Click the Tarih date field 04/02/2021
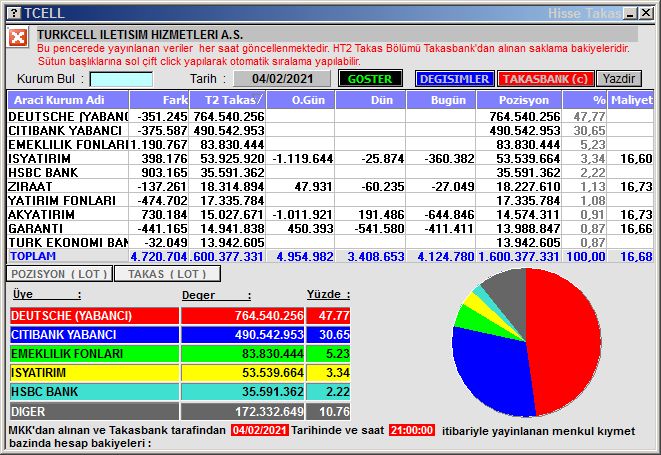Image resolution: width=661 pixels, height=455 pixels. [282, 79]
